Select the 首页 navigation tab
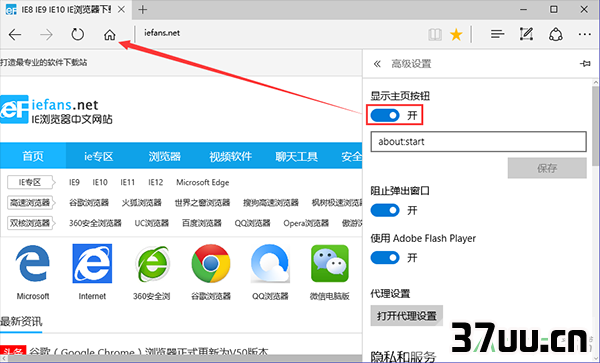The height and width of the screenshot is (363, 600). tap(33, 156)
